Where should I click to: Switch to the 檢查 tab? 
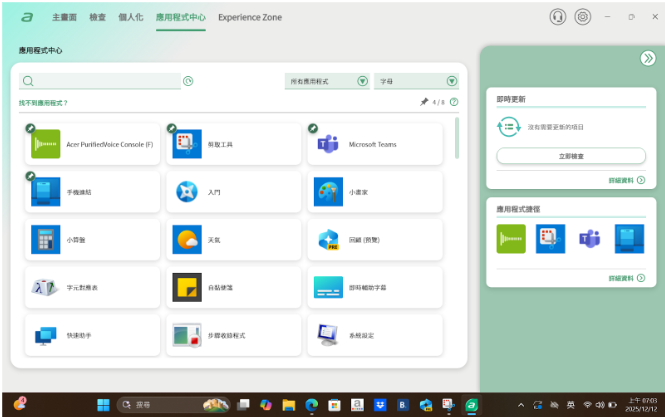[x=98, y=17]
